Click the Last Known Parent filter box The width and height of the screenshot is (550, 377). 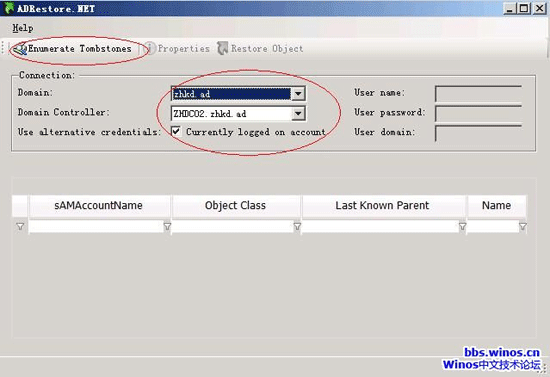(x=380, y=227)
